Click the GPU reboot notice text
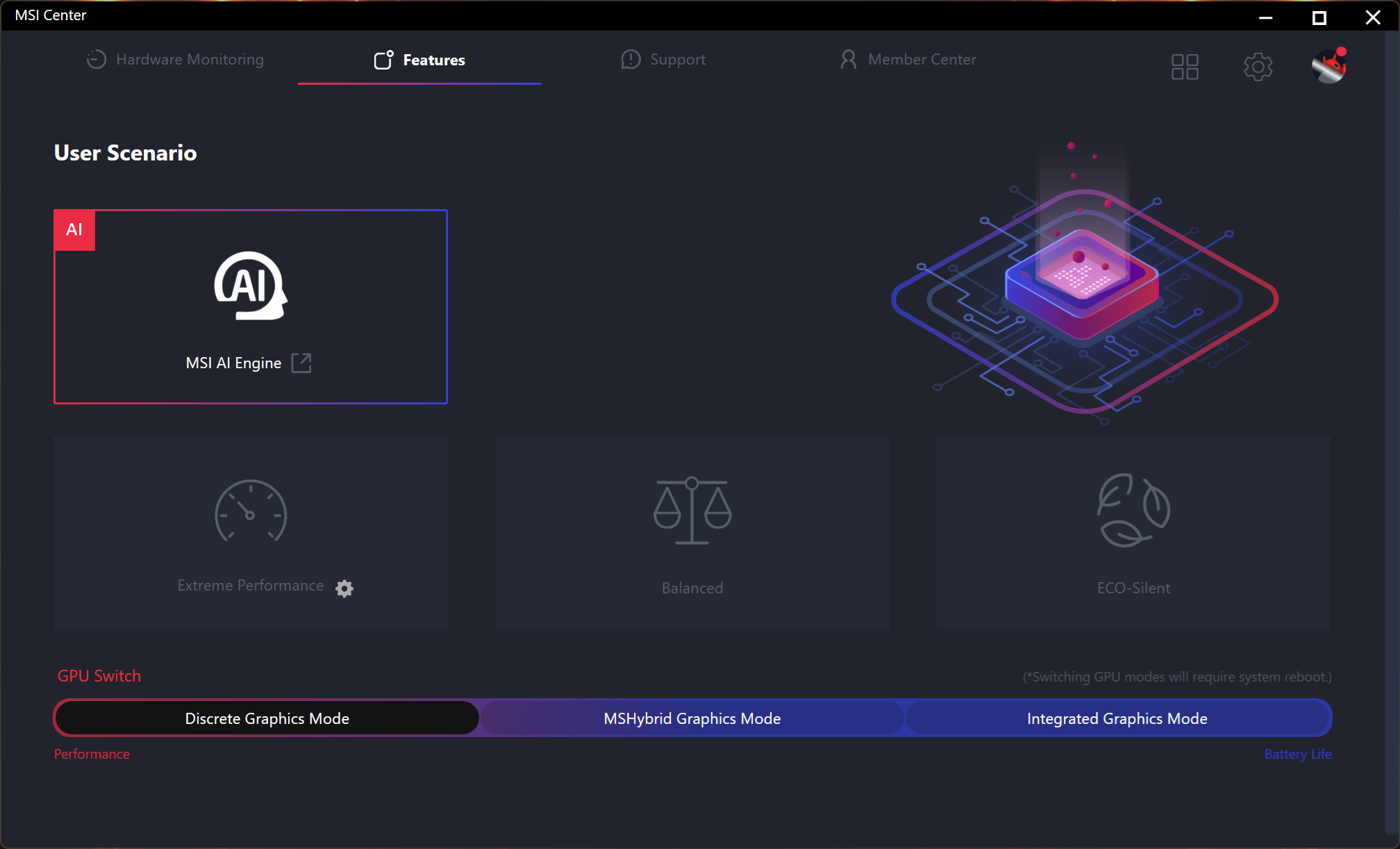Viewport: 1400px width, 849px height. tap(1177, 677)
